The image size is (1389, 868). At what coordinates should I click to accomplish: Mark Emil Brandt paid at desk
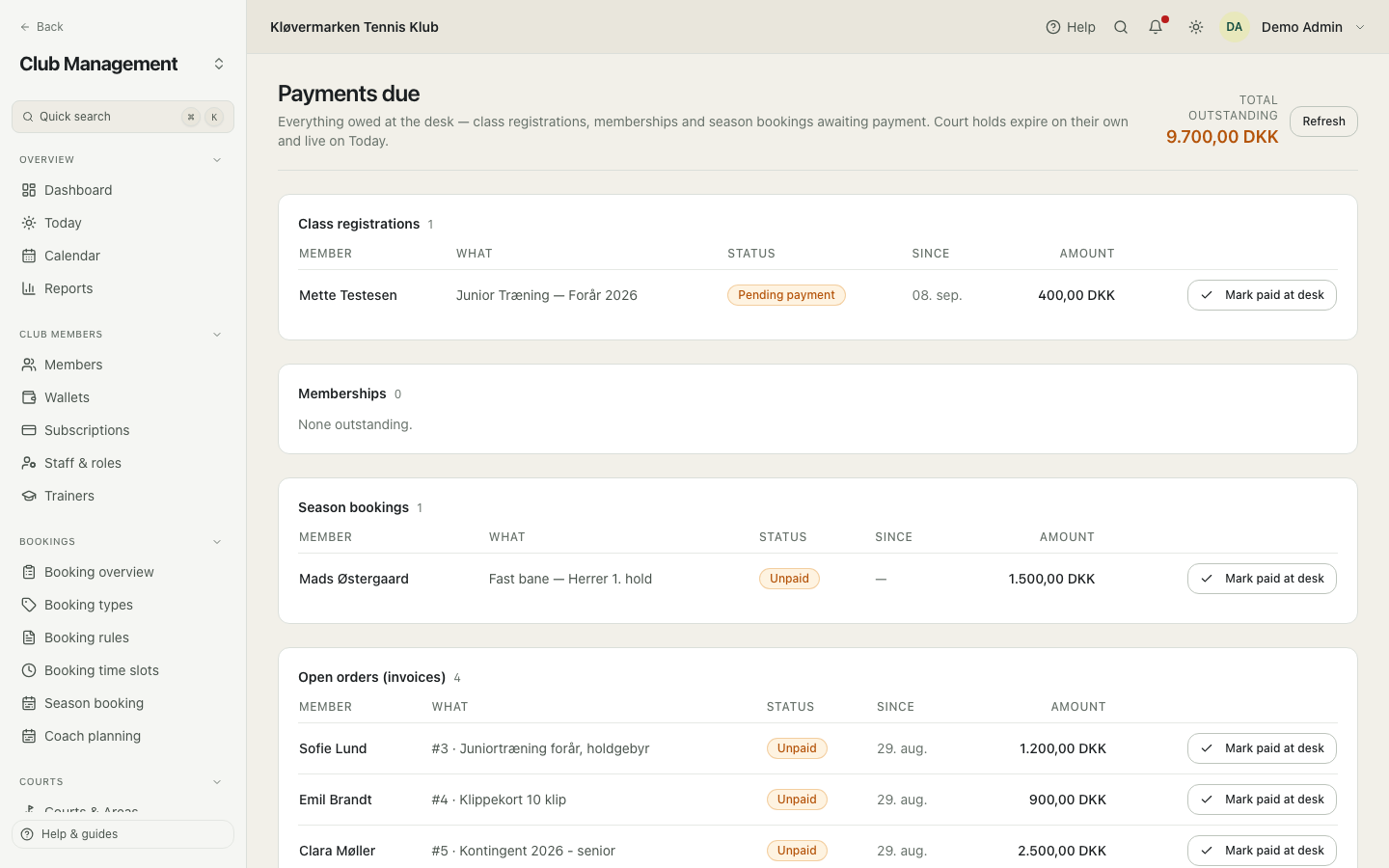tap(1262, 800)
